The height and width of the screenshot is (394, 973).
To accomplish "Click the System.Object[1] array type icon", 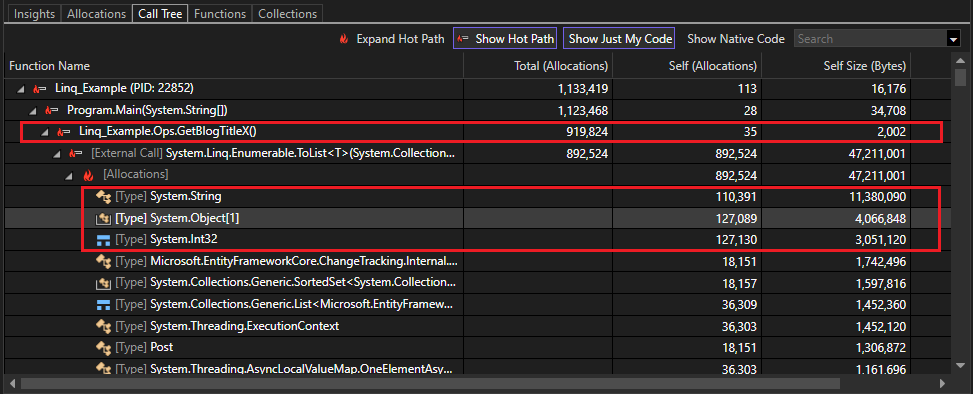I will coord(103,218).
